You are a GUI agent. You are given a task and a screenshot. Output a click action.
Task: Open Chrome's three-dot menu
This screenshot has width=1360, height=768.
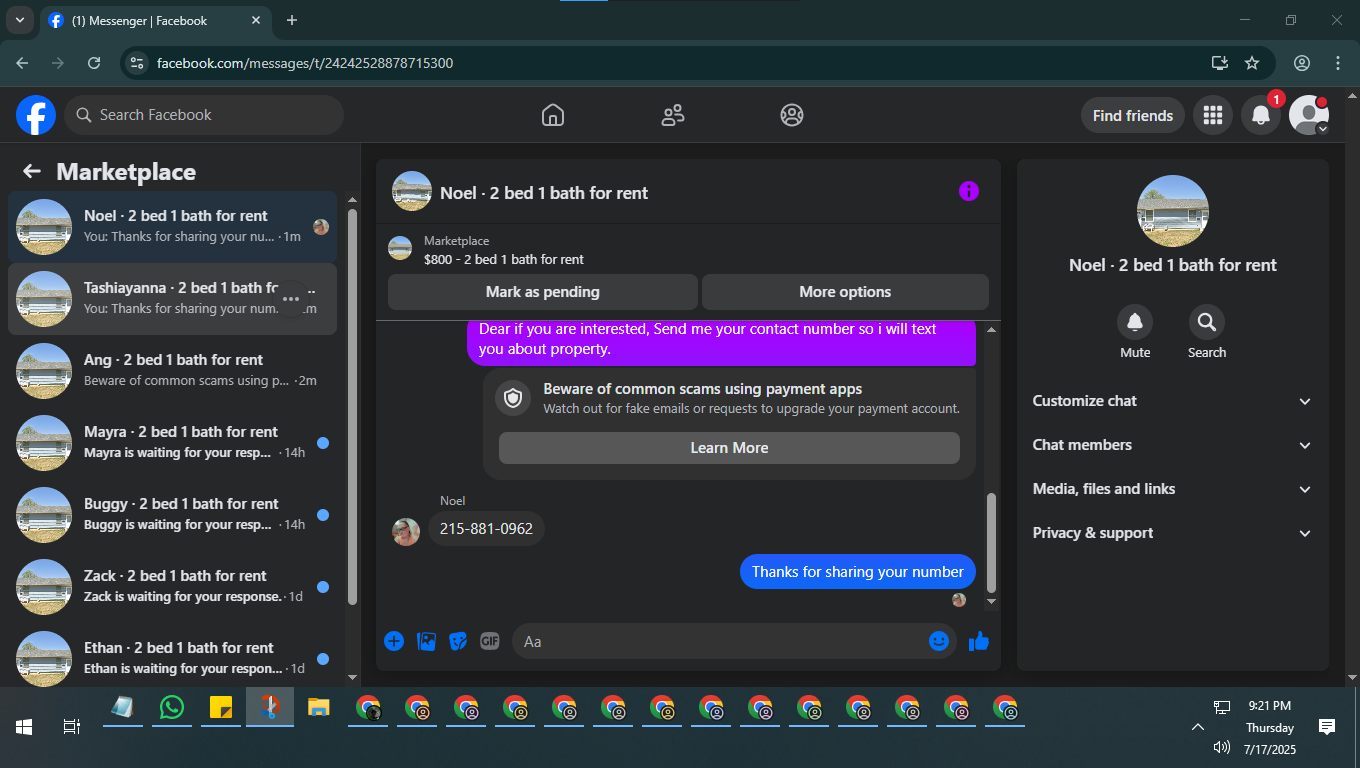pos(1338,63)
